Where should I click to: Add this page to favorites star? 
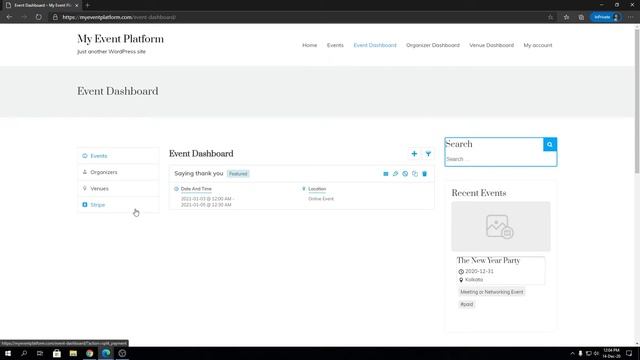[551, 17]
